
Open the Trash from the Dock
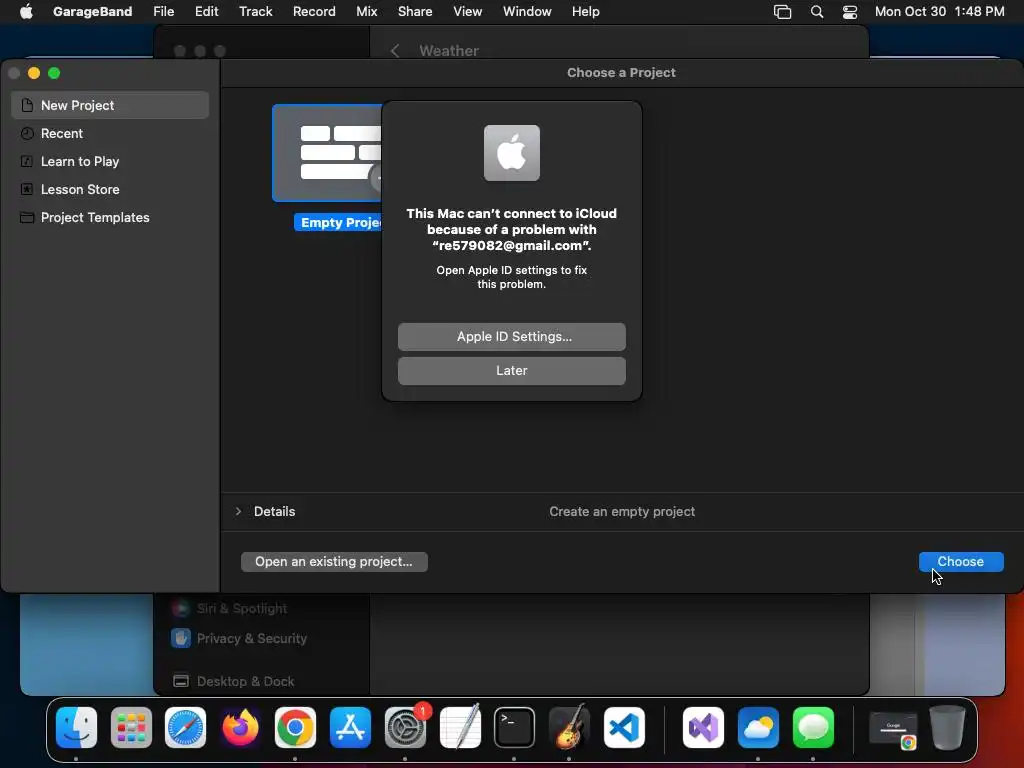tap(947, 727)
